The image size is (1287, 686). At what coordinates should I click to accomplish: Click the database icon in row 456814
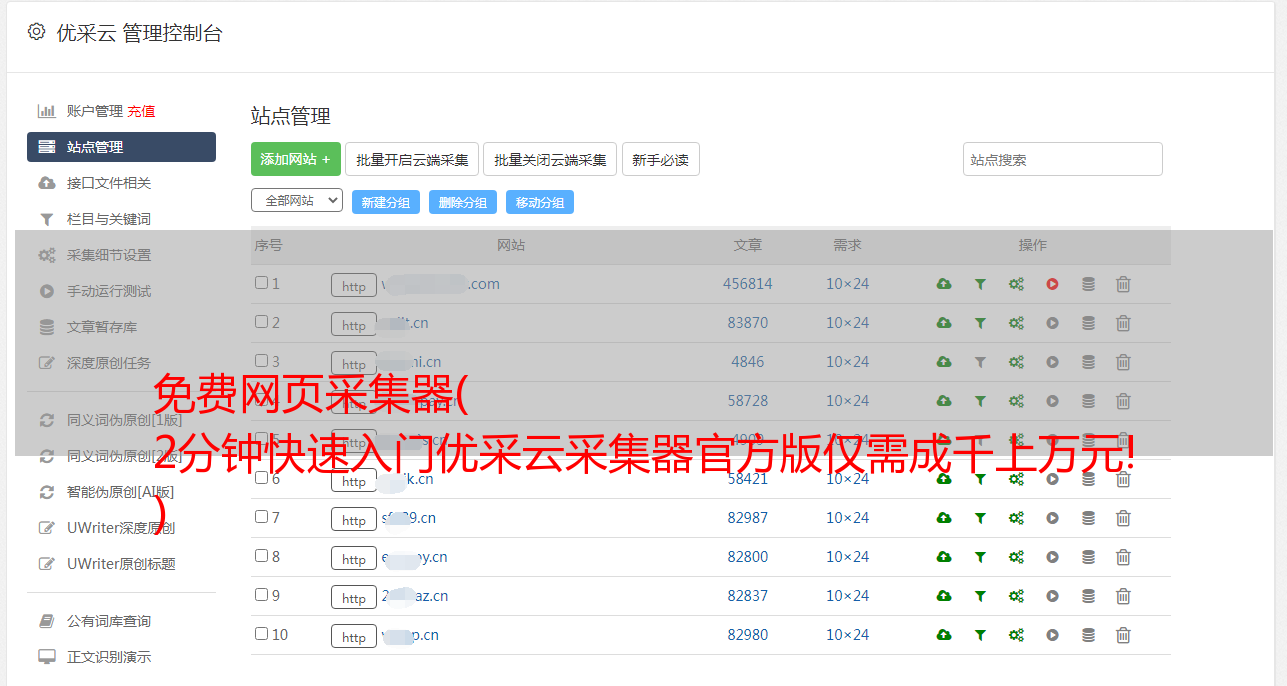point(1088,284)
